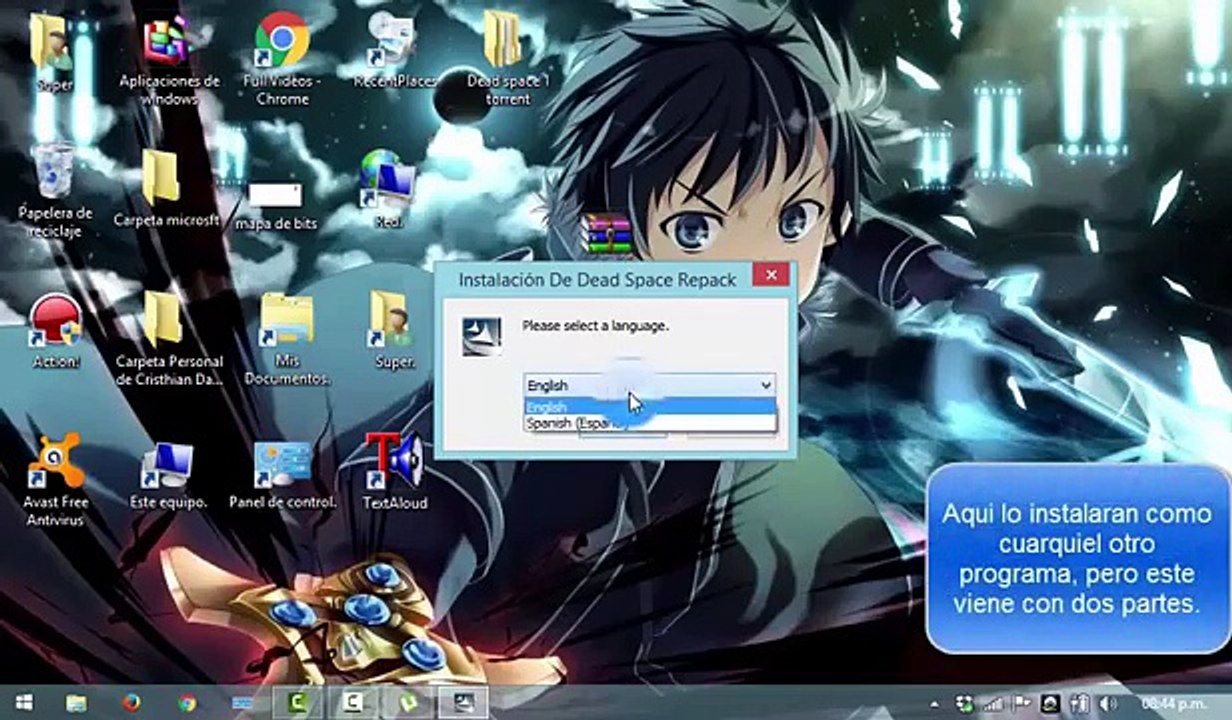Choose English in the language list
Image resolution: width=1232 pixels, height=720 pixels.
coord(650,406)
